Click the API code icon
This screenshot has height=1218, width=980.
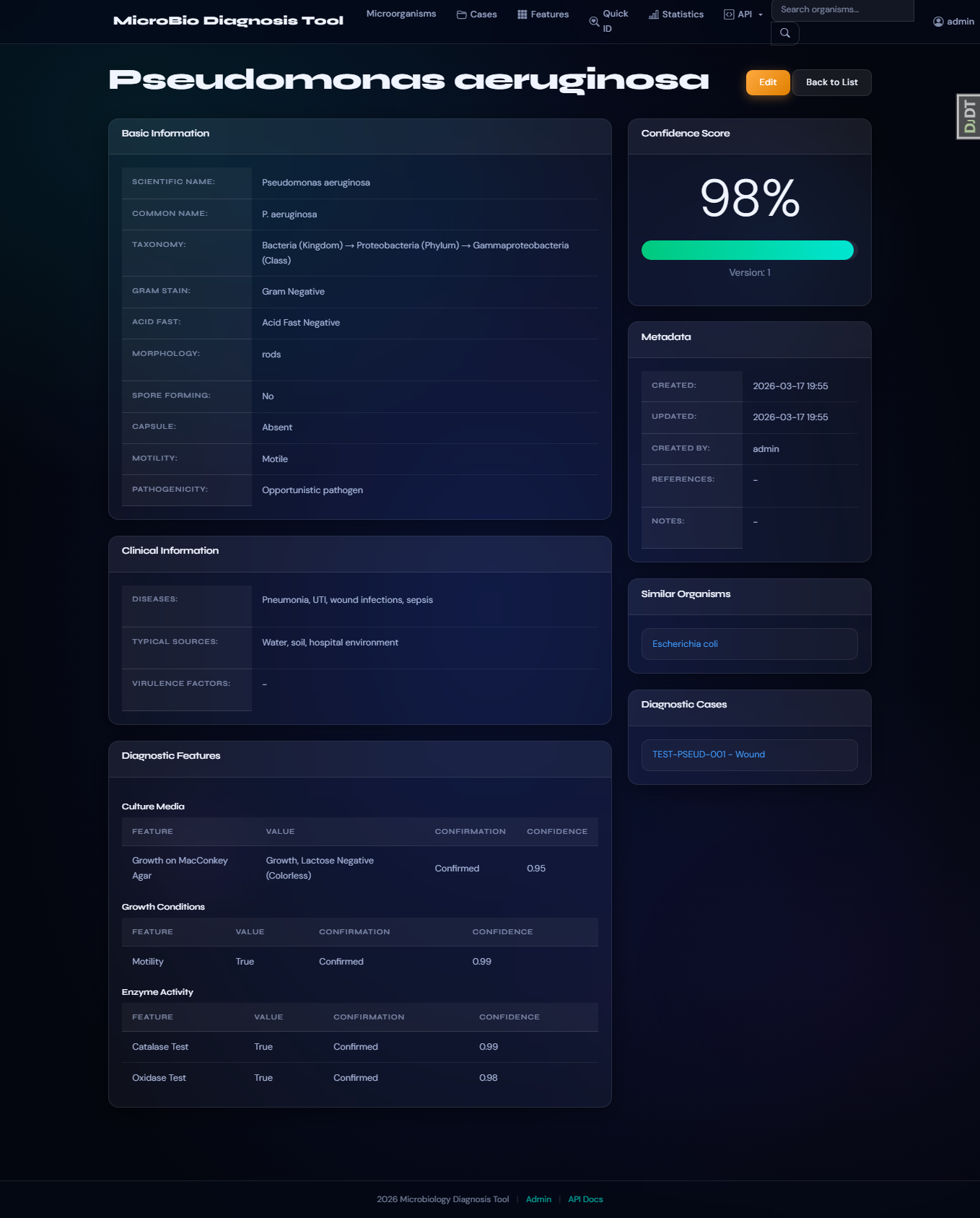(729, 14)
